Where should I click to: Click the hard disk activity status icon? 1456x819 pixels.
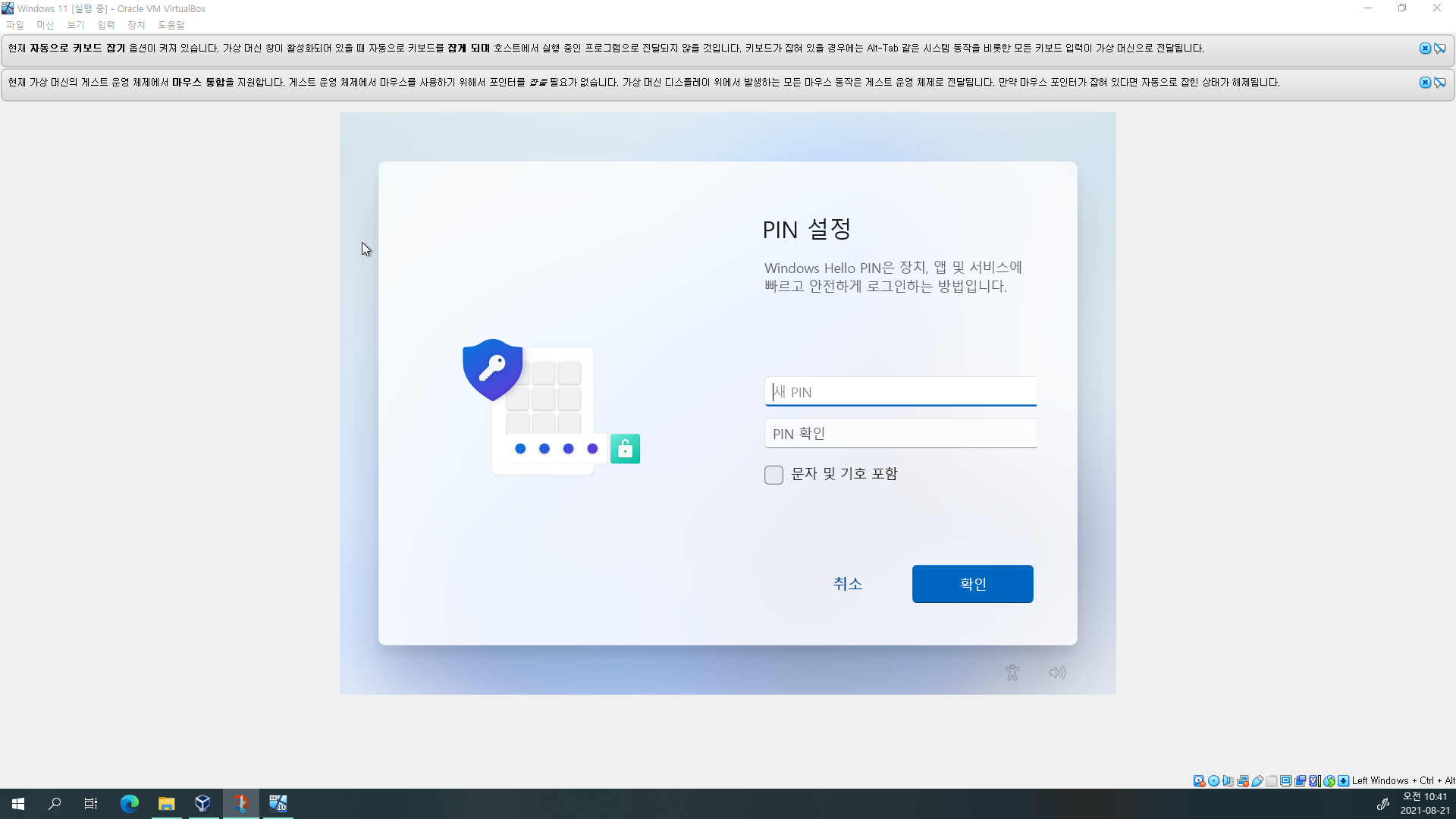[1199, 781]
